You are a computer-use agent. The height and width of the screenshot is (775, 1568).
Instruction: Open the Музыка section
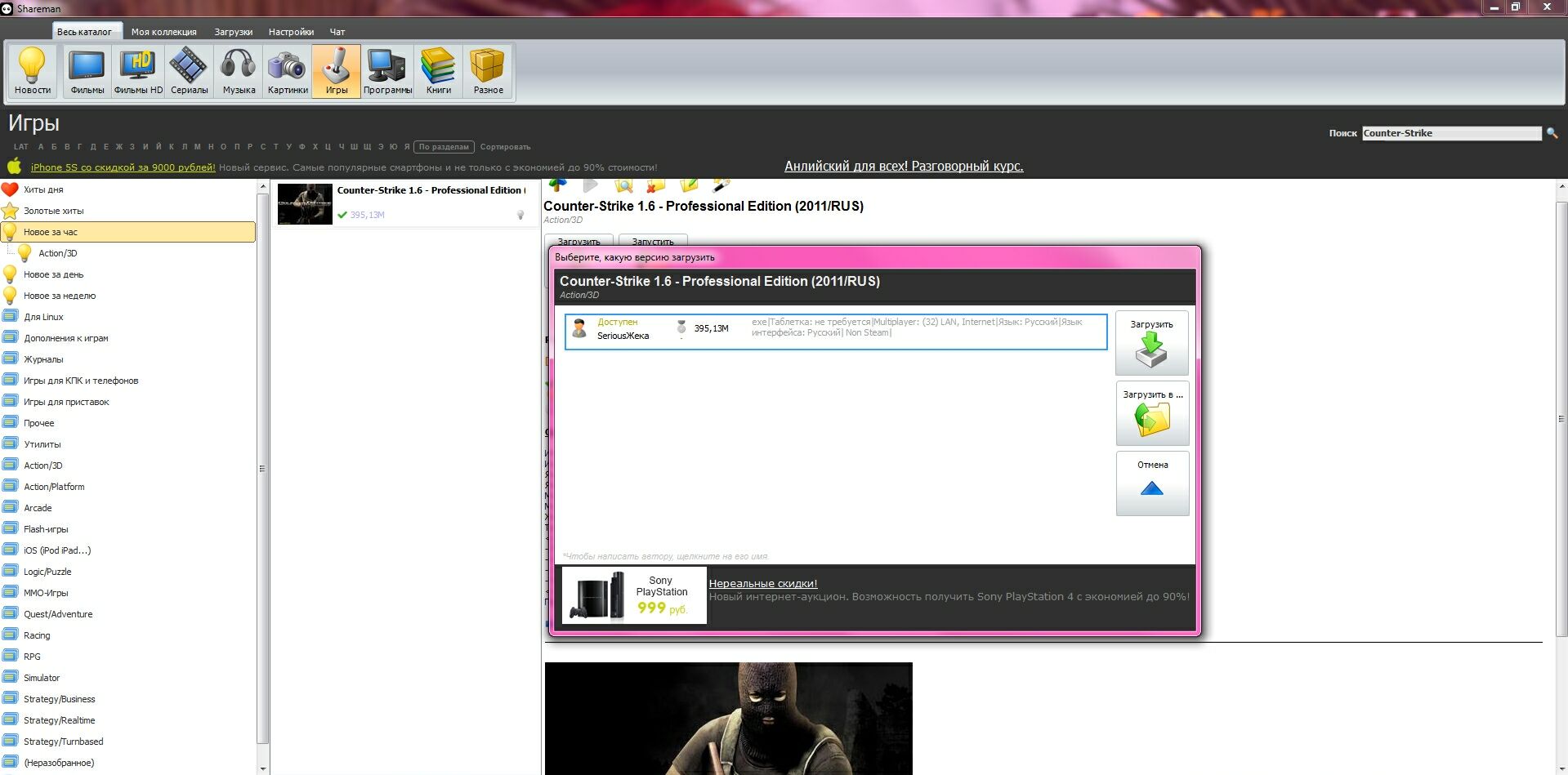click(x=239, y=71)
